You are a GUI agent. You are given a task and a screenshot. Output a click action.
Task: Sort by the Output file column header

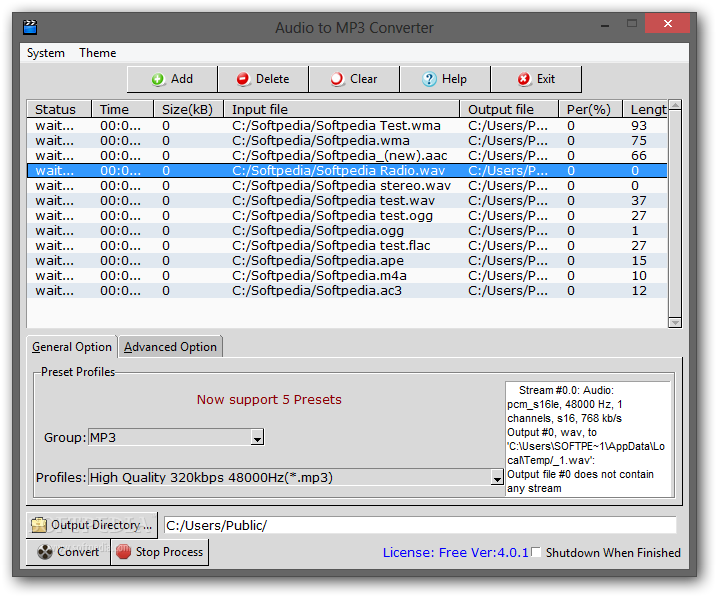point(509,109)
